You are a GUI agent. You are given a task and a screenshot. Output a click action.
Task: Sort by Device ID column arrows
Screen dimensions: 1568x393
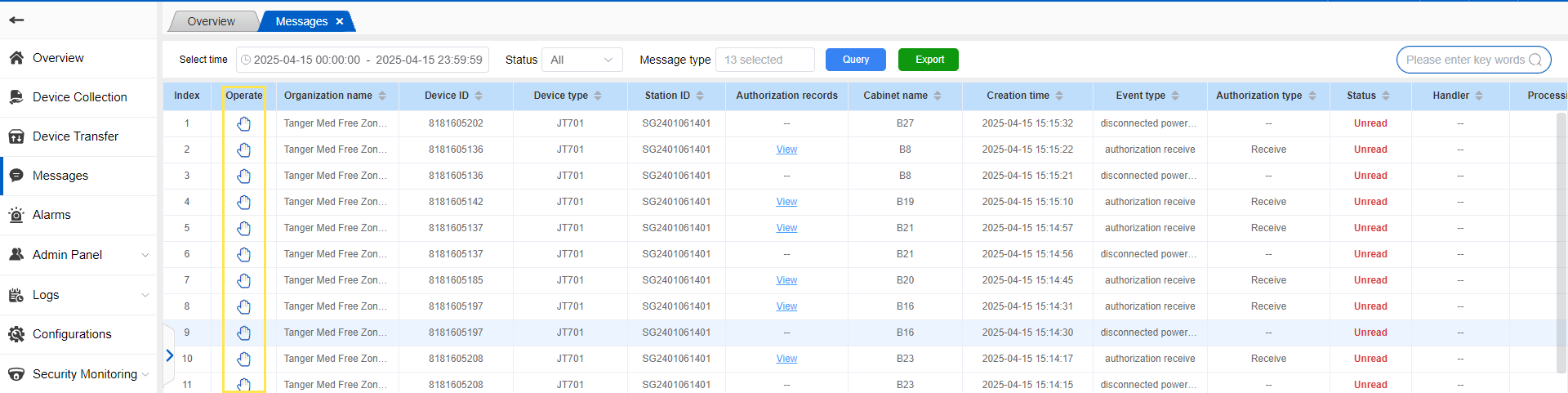[x=479, y=96]
